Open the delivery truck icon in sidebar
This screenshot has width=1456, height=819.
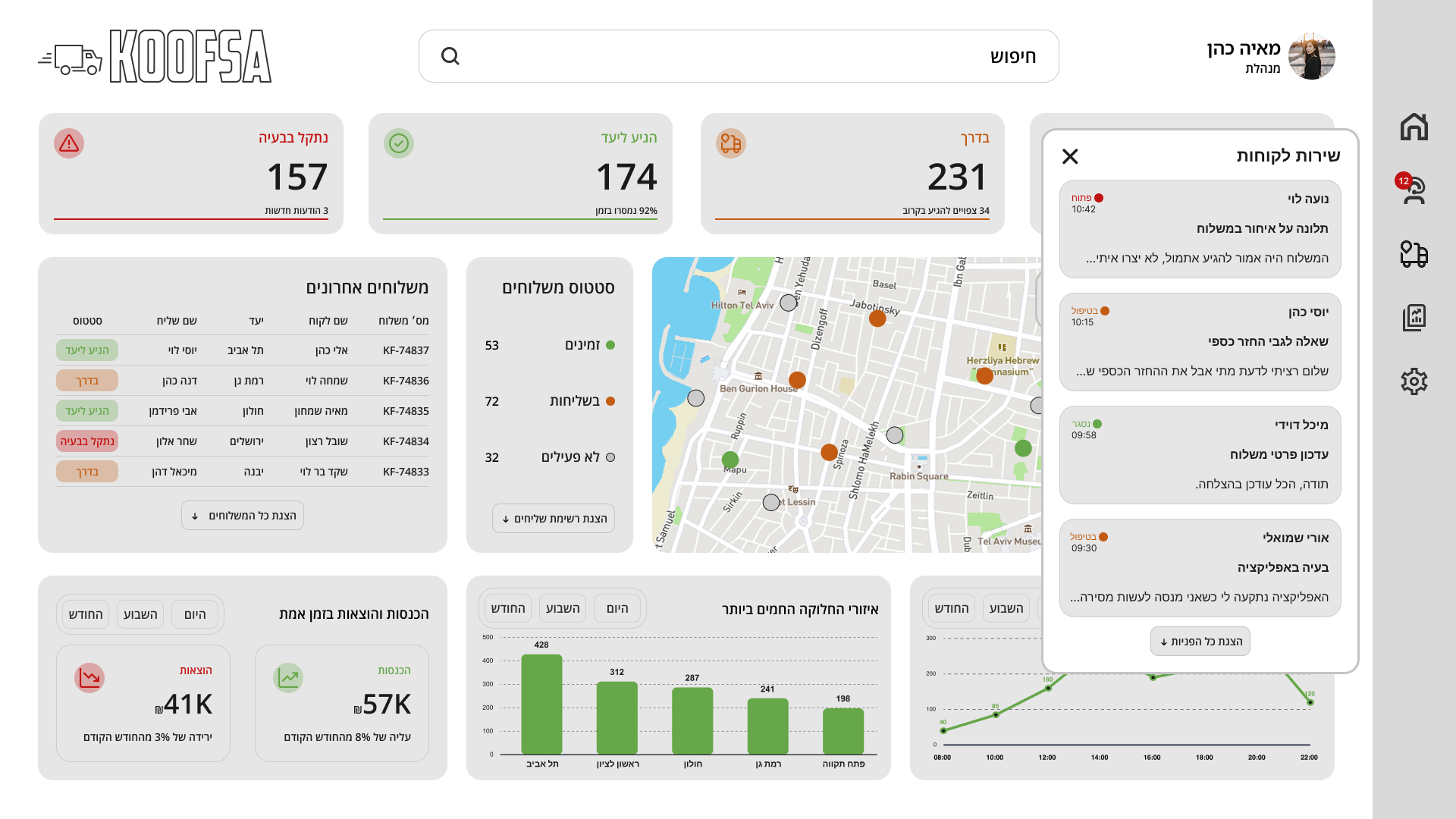(x=1414, y=254)
